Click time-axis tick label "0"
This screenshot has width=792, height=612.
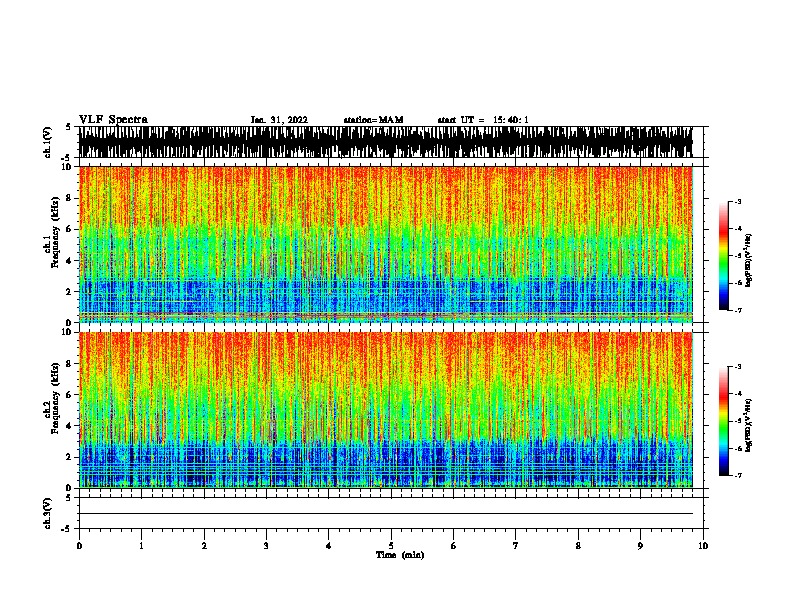79,545
